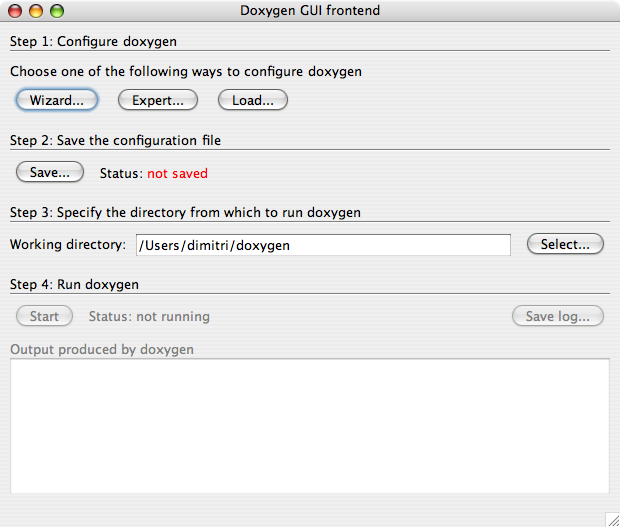This screenshot has height=527, width=620.
Task: Click the window resize grip corner
Action: pos(611,518)
